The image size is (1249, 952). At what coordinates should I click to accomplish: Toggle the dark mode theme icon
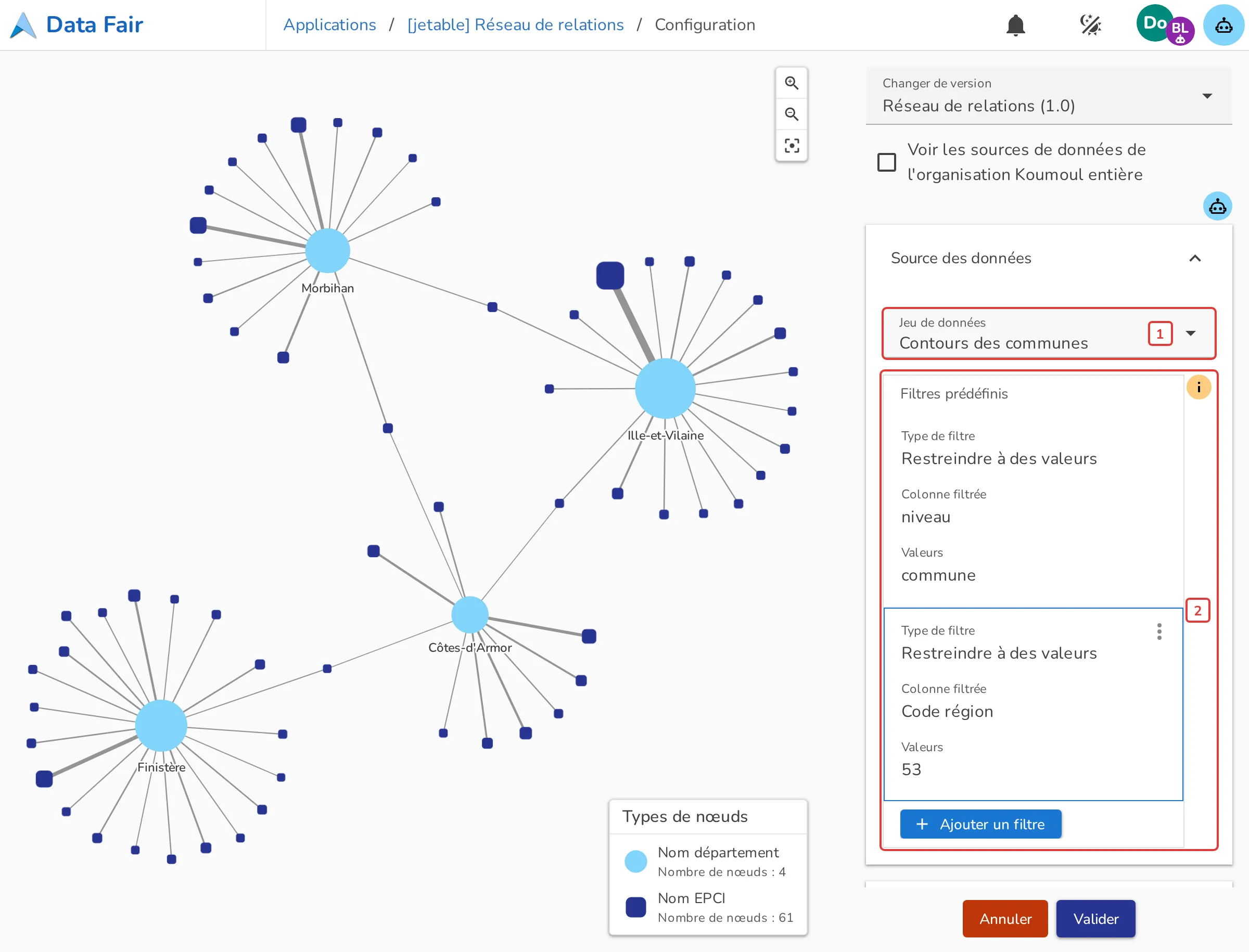[x=1090, y=25]
